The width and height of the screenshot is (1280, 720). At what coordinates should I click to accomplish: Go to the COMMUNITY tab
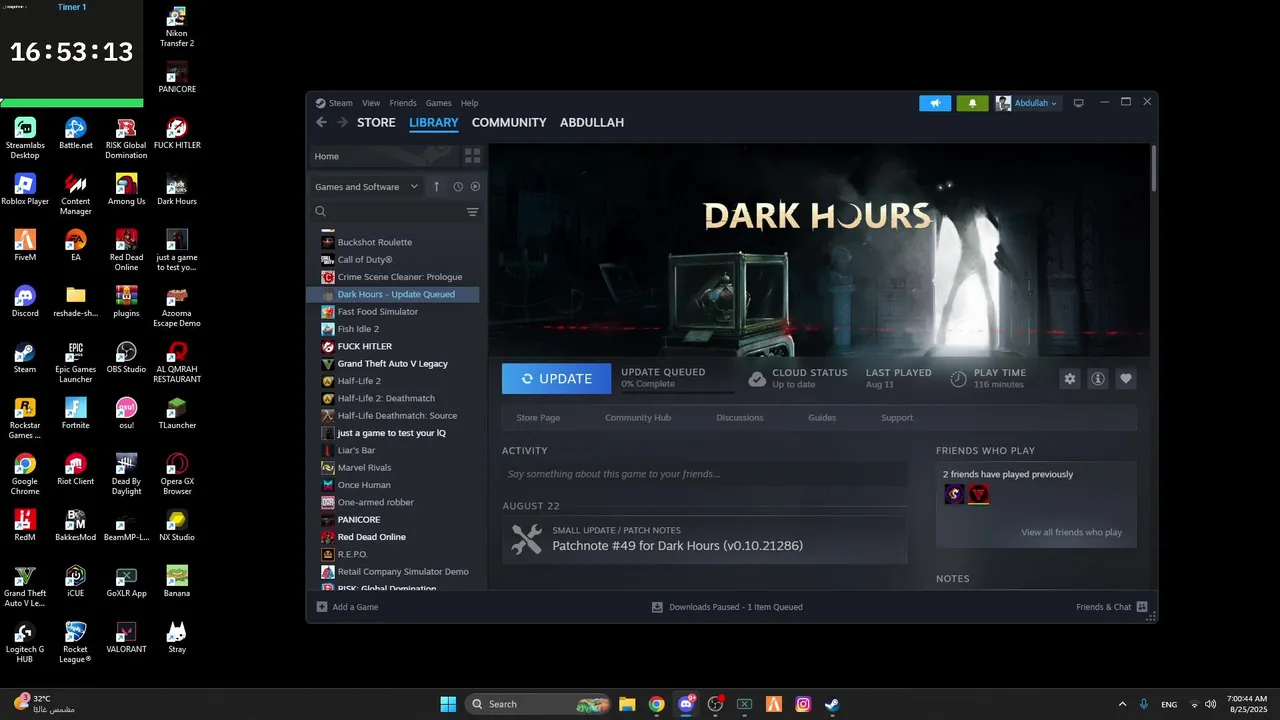[509, 122]
